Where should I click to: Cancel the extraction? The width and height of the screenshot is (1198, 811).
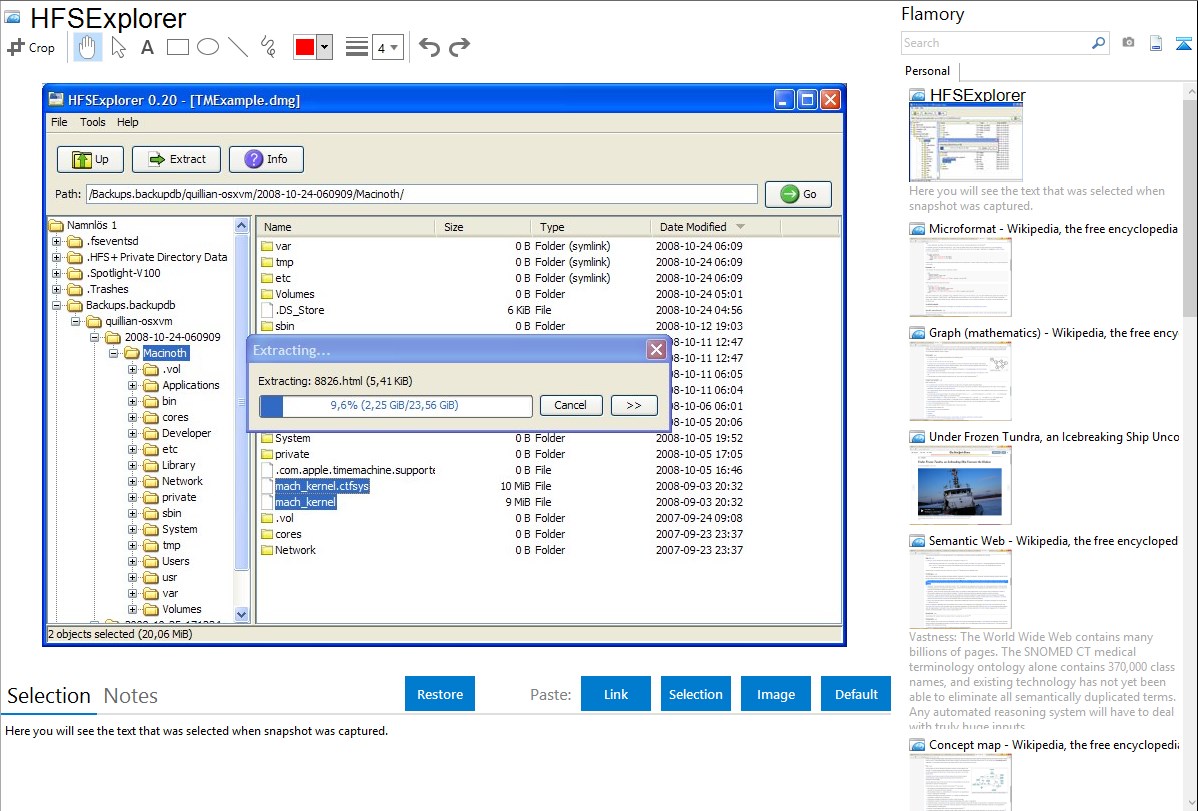pyautogui.click(x=571, y=405)
